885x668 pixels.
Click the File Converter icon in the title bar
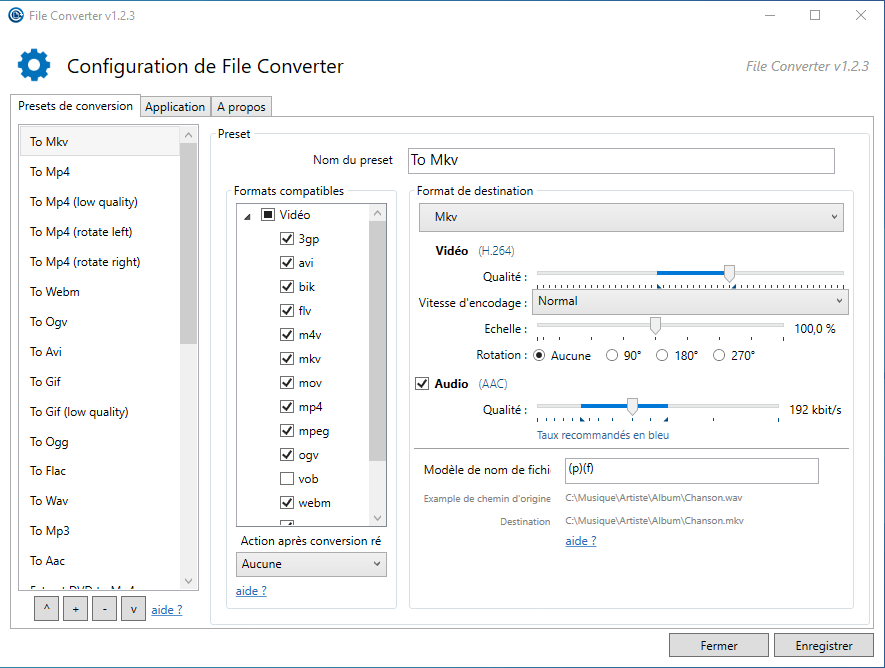pyautogui.click(x=16, y=15)
